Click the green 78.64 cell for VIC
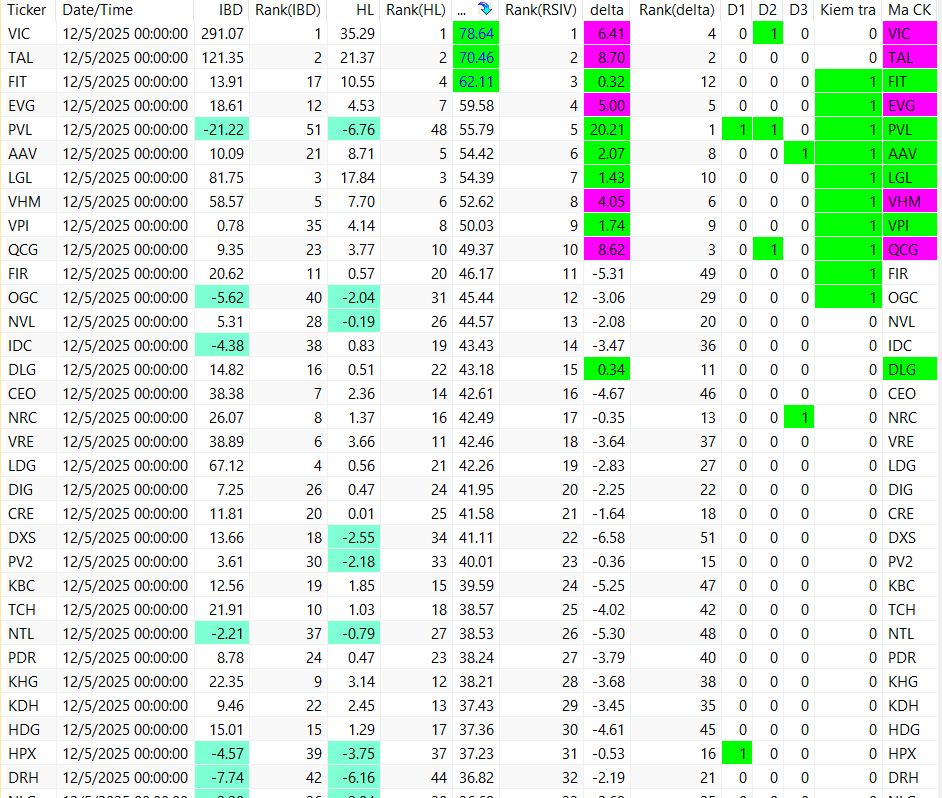 click(476, 34)
